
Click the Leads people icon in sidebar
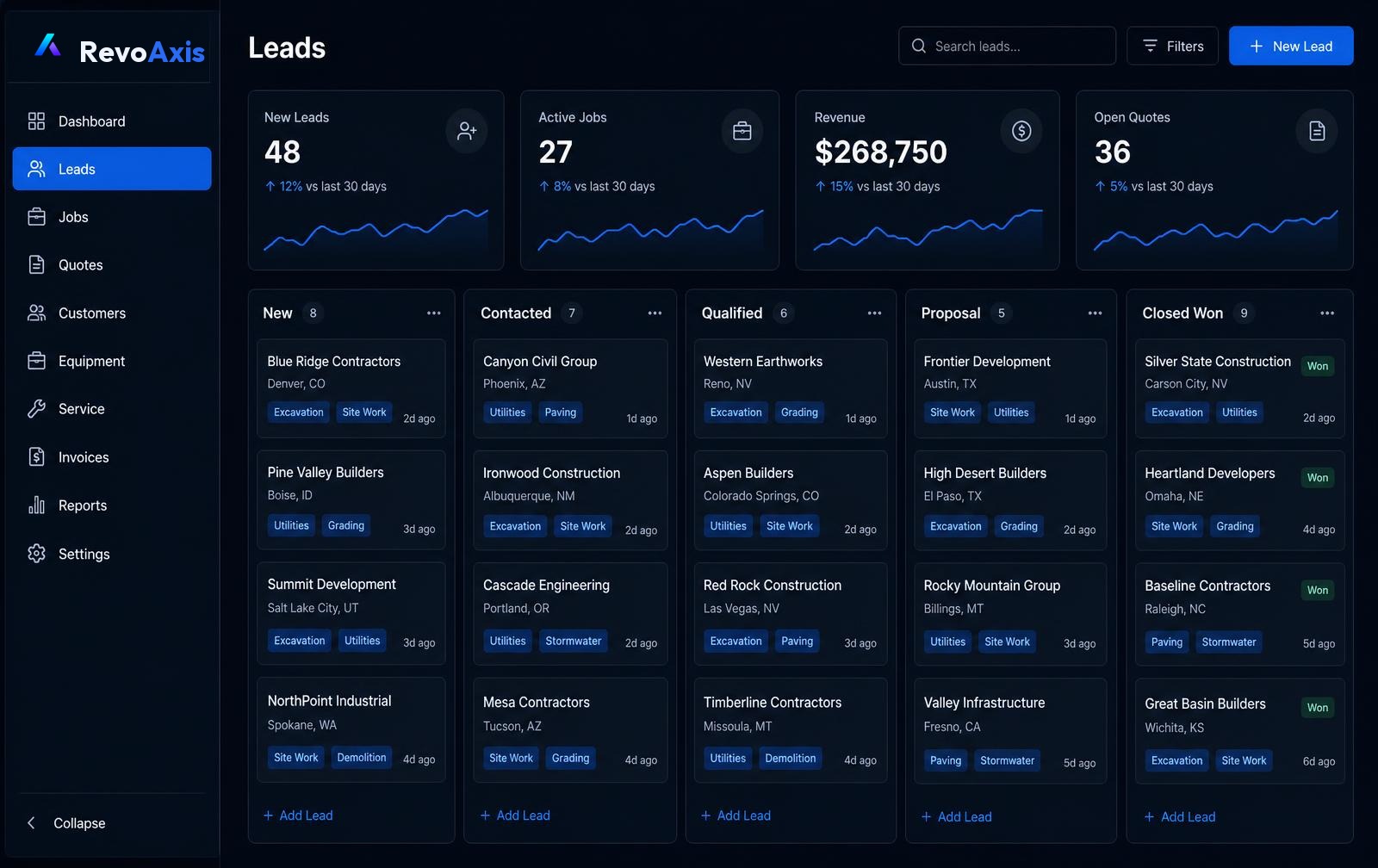point(36,169)
